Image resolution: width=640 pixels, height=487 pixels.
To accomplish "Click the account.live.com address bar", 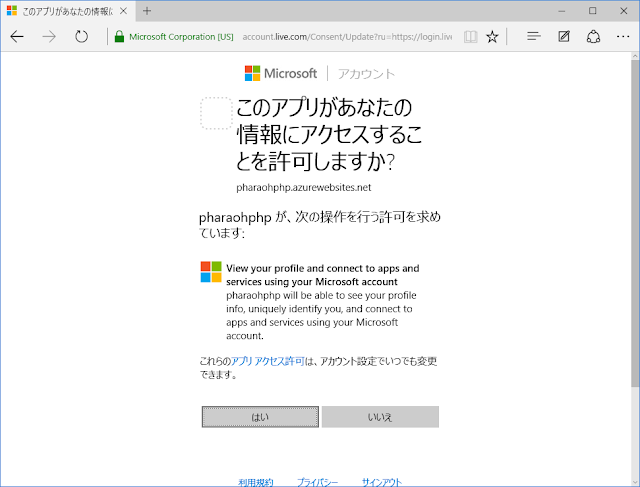I will tap(347, 37).
